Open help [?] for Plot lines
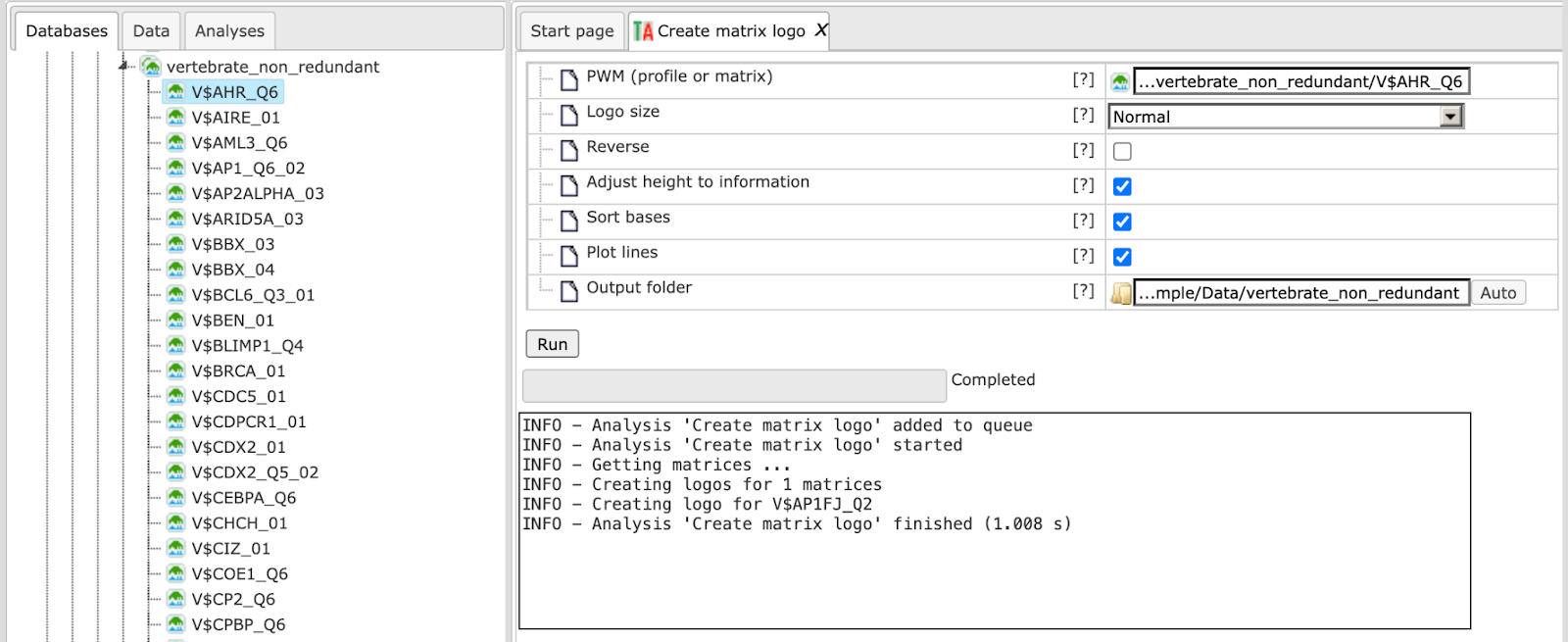Image resolution: width=1568 pixels, height=642 pixels. pos(1083,256)
